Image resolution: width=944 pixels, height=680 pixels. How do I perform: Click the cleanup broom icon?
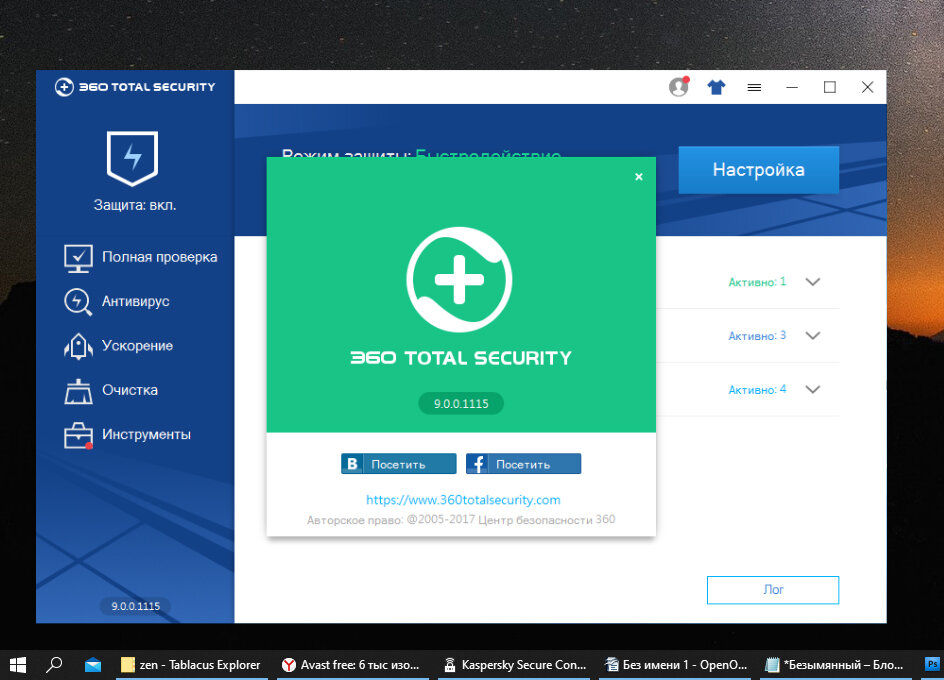click(78, 391)
